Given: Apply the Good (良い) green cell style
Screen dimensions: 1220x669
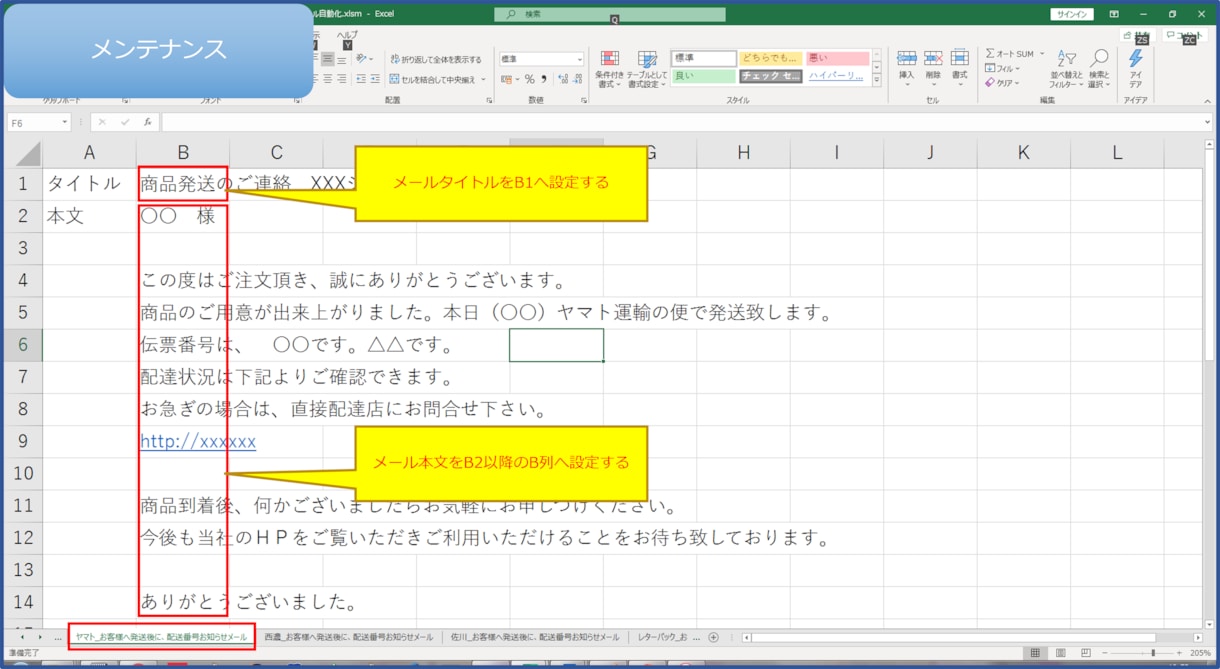Looking at the screenshot, I should tap(704, 75).
